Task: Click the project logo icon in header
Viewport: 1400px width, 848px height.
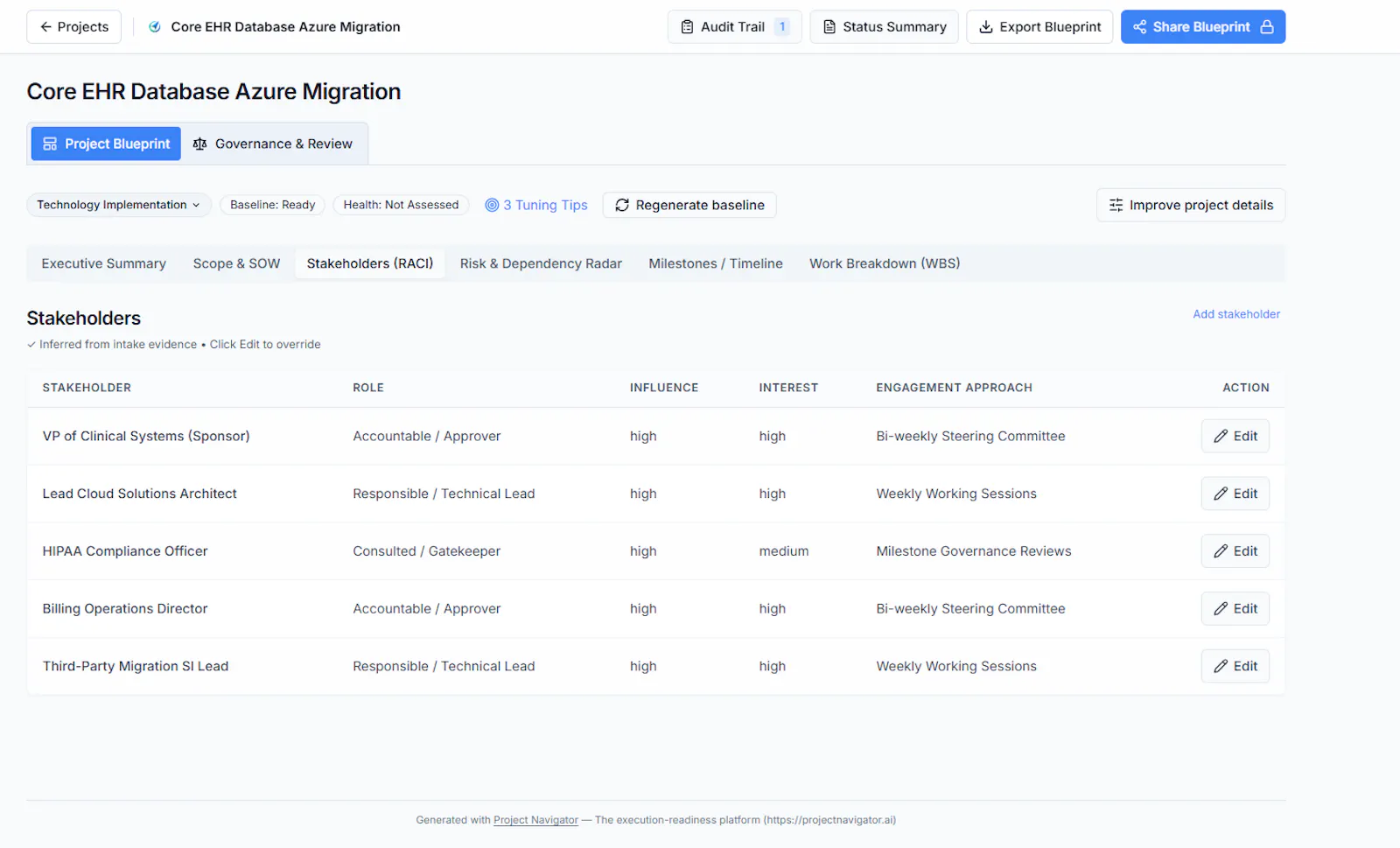Action: click(155, 27)
